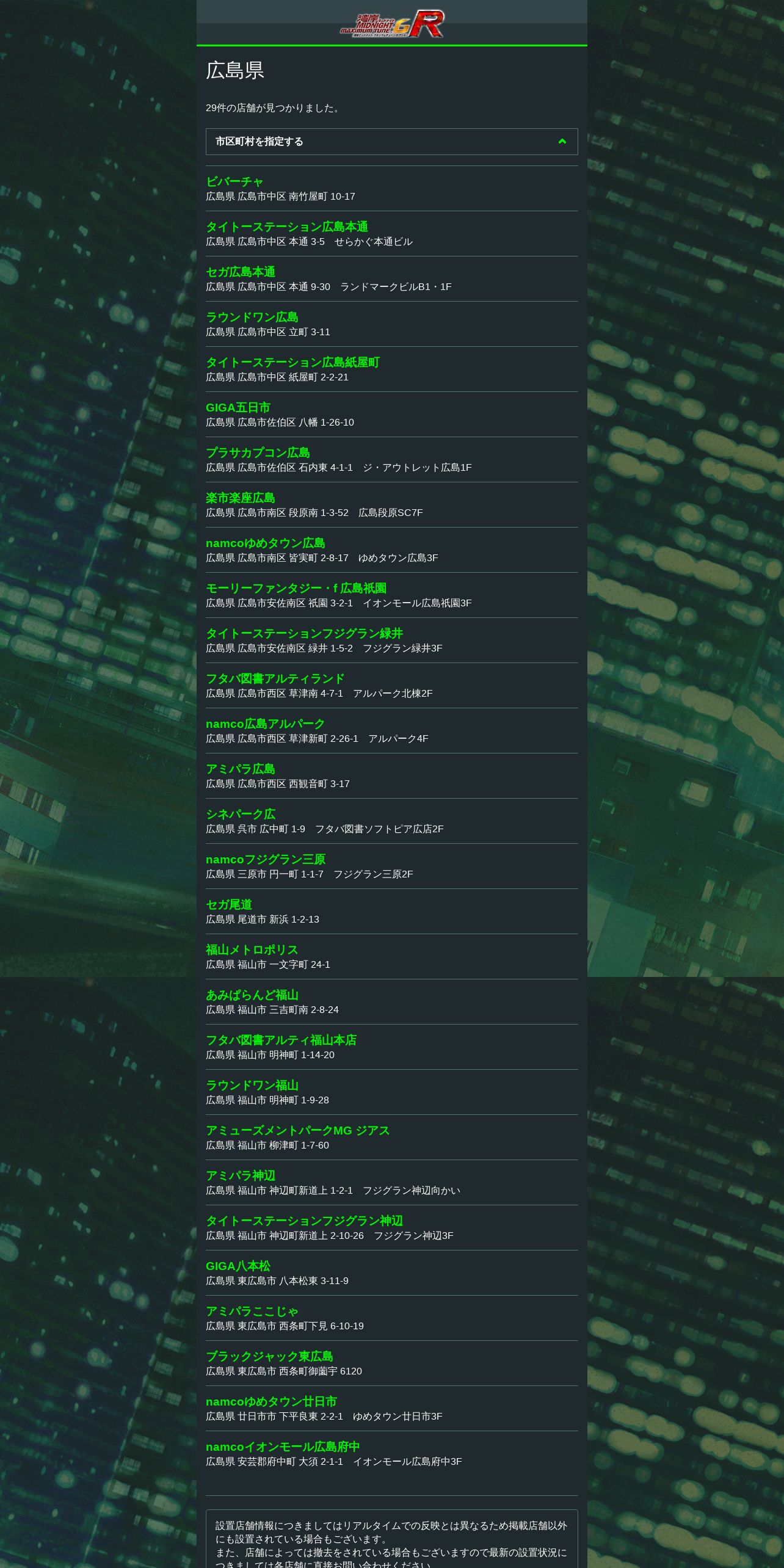This screenshot has width=784, height=1568.
Task: Open タイトーステーションフジグラン緑井 store page
Action: pyautogui.click(x=304, y=634)
